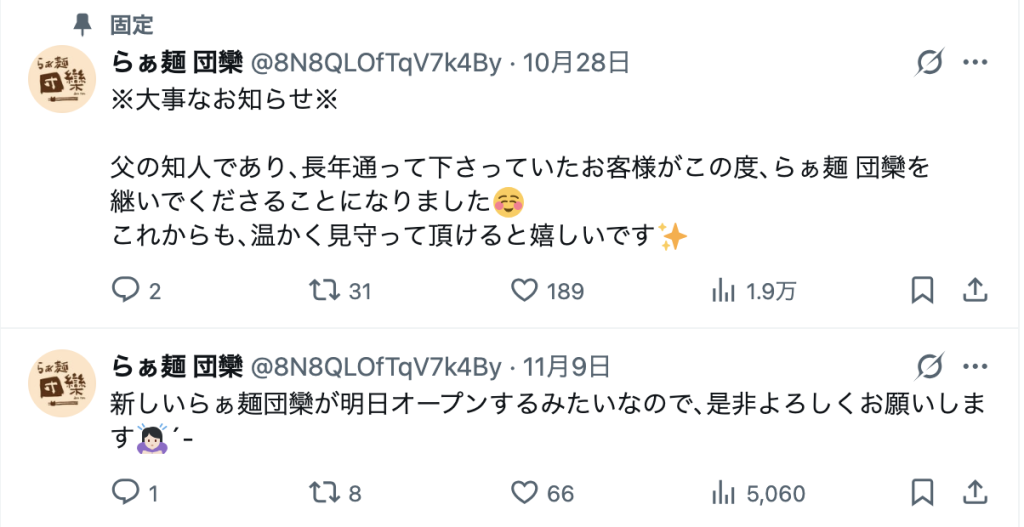Image resolution: width=1024 pixels, height=527 pixels.
Task: Open Grok icon on pinned post
Action: (929, 63)
